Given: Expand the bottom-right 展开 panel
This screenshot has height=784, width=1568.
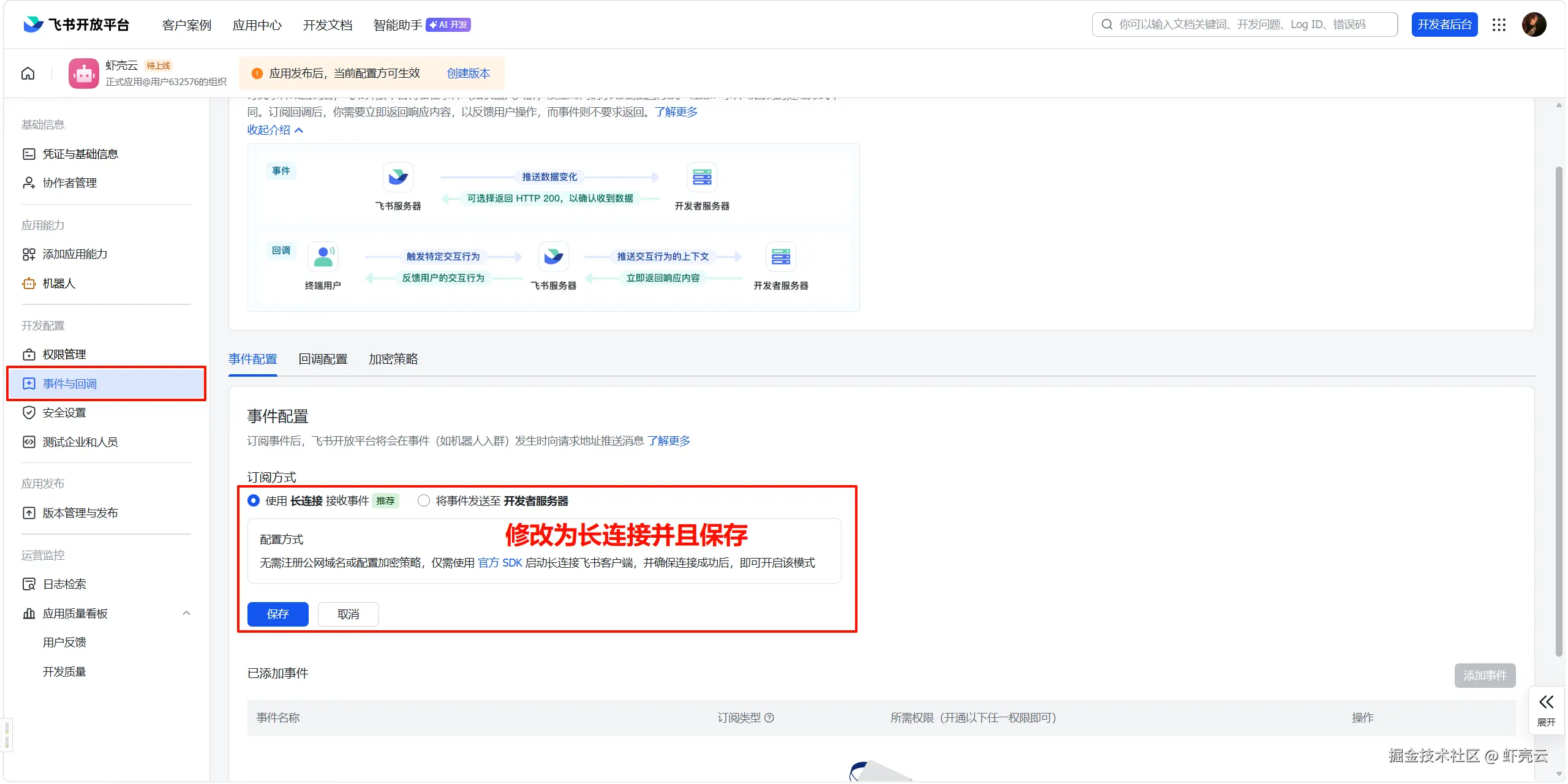Looking at the screenshot, I should pyautogui.click(x=1546, y=709).
